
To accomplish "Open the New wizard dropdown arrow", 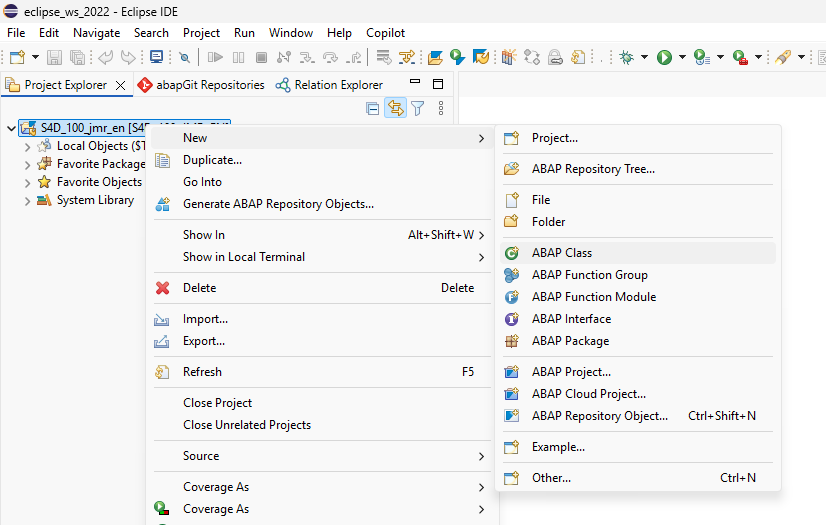I will (x=35, y=57).
